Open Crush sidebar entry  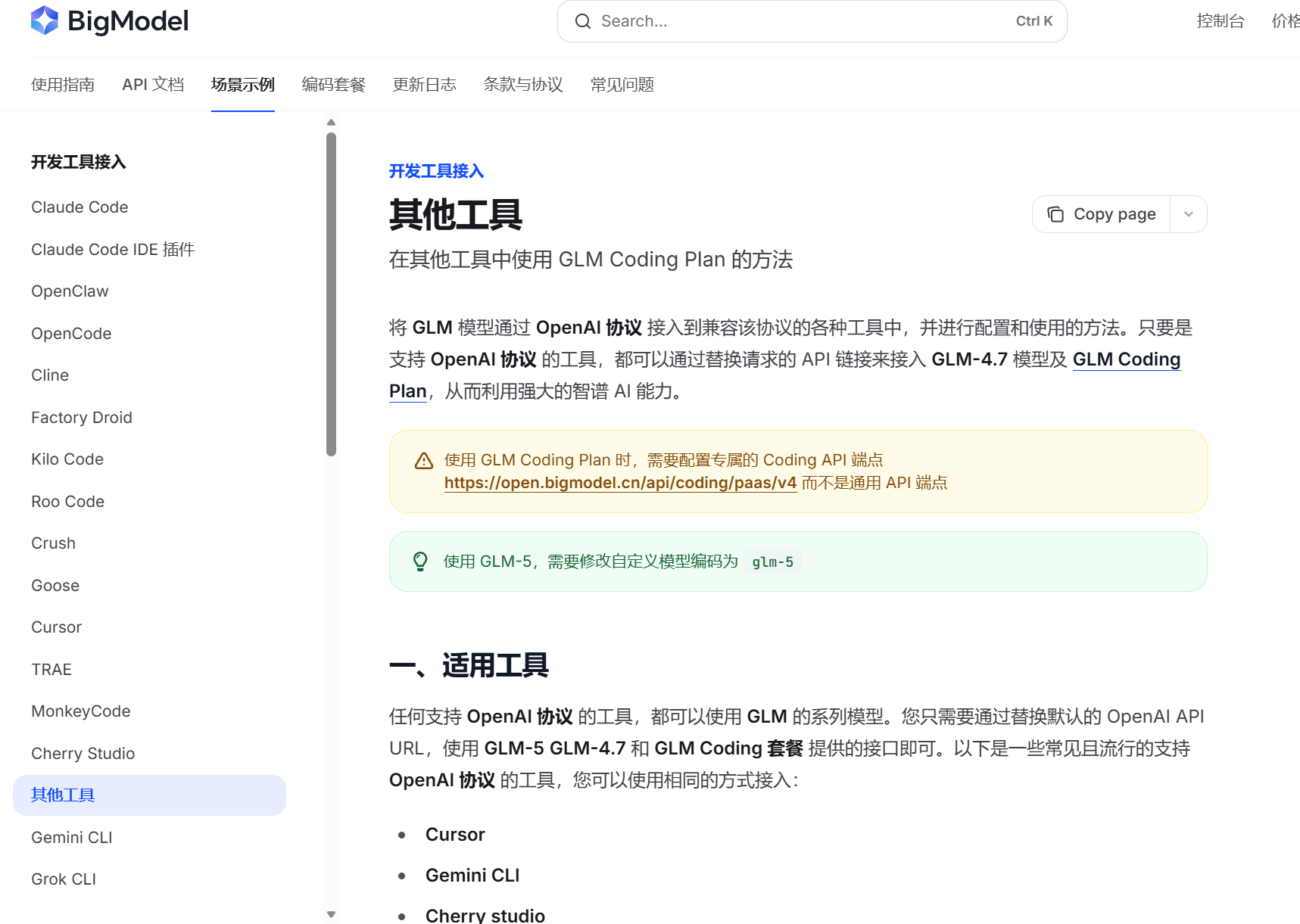[53, 543]
